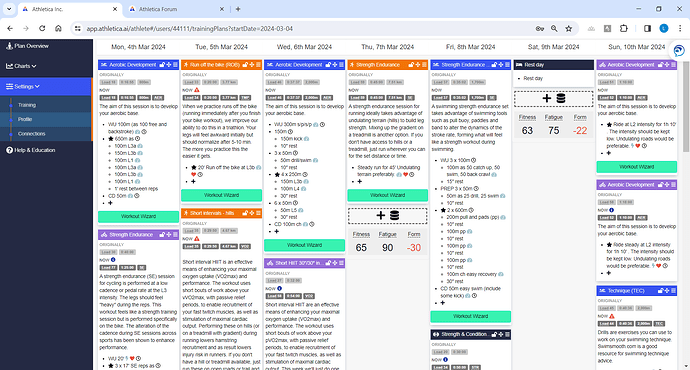Image resolution: width=690 pixels, height=370 pixels.
Task: Click the heart rate icon in Thursday's steady run step
Action: (406, 175)
